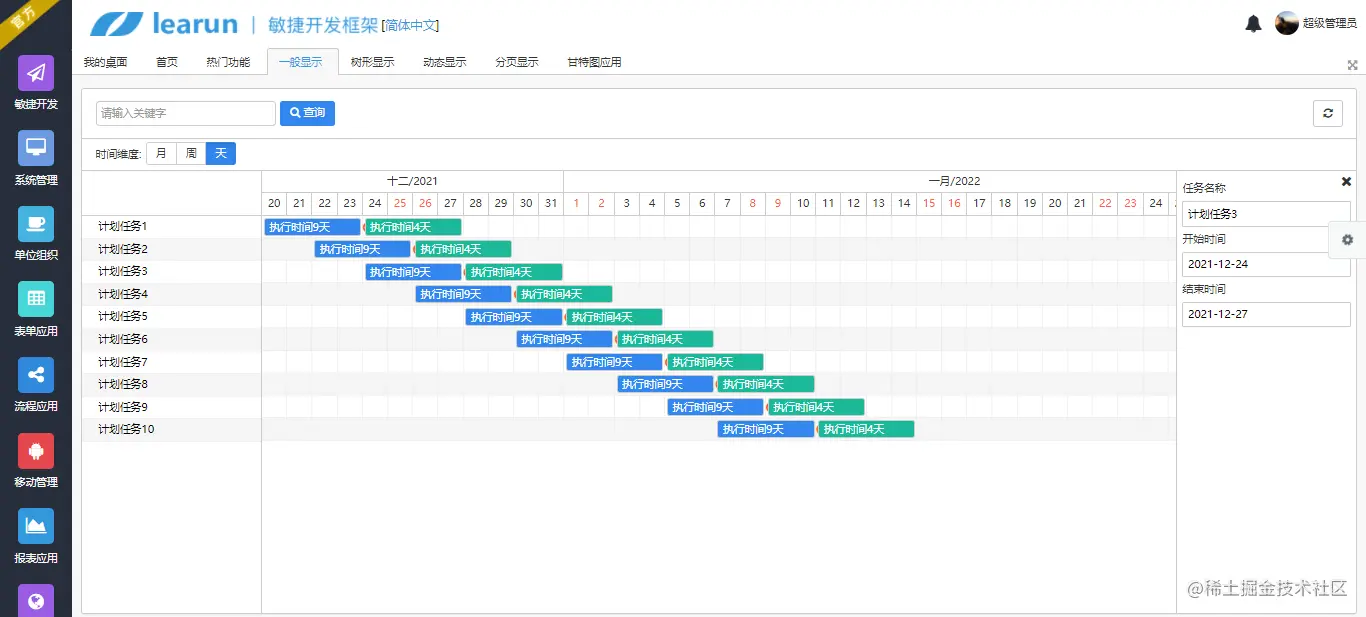Switch time dimension to 月 (month)

(161, 153)
